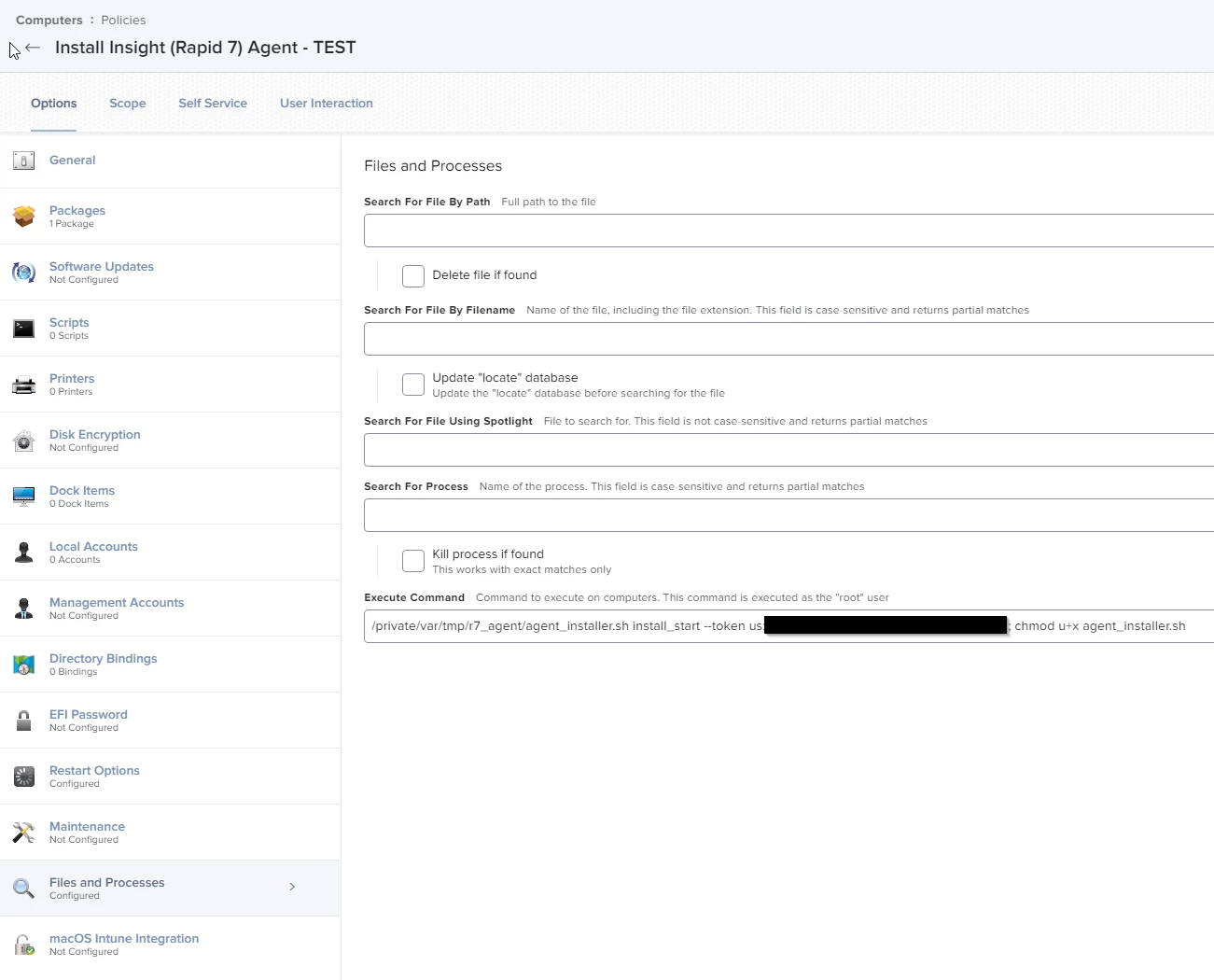The height and width of the screenshot is (980, 1214).
Task: Click the Dock Items monitor icon
Action: click(24, 497)
